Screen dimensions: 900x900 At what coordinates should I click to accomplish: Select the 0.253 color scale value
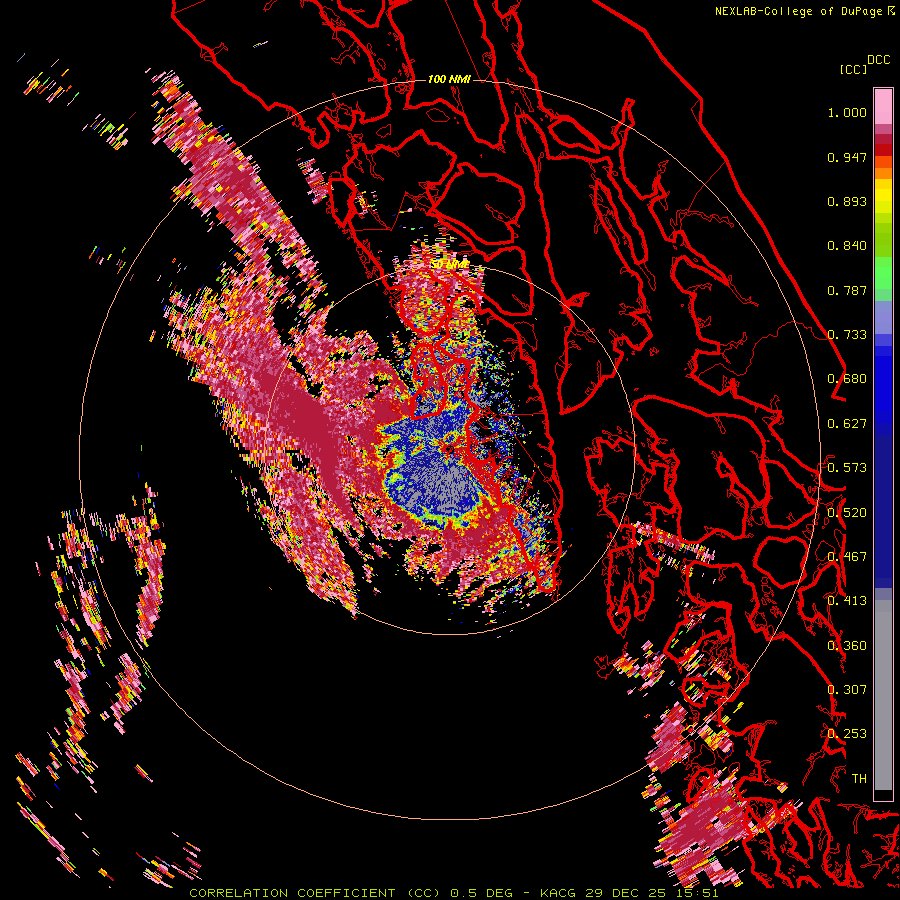pyautogui.click(x=847, y=734)
